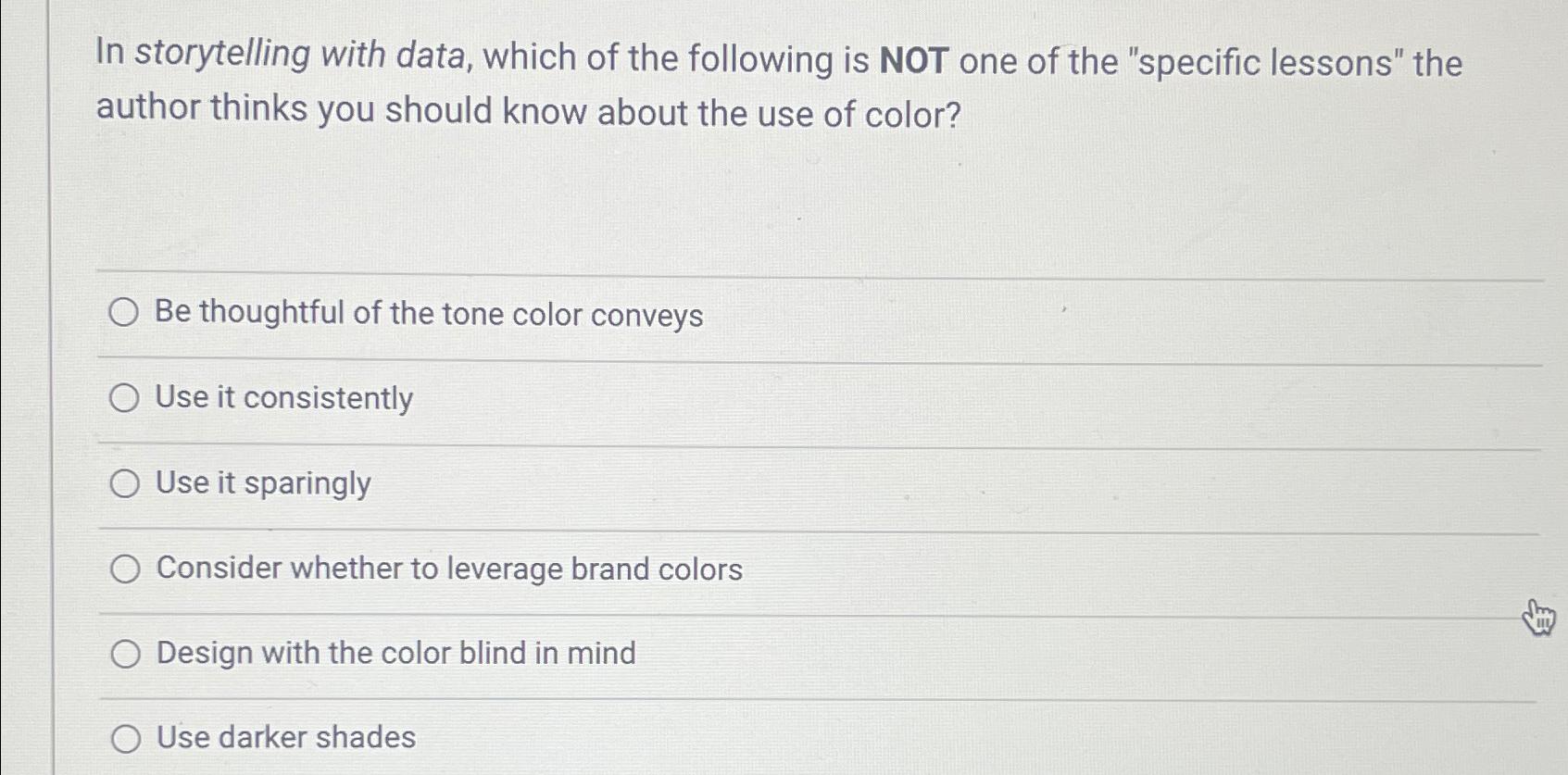This screenshot has width=1568, height=775.
Task: Click the 'Design with the color blind in mind' text
Action: click(x=395, y=653)
